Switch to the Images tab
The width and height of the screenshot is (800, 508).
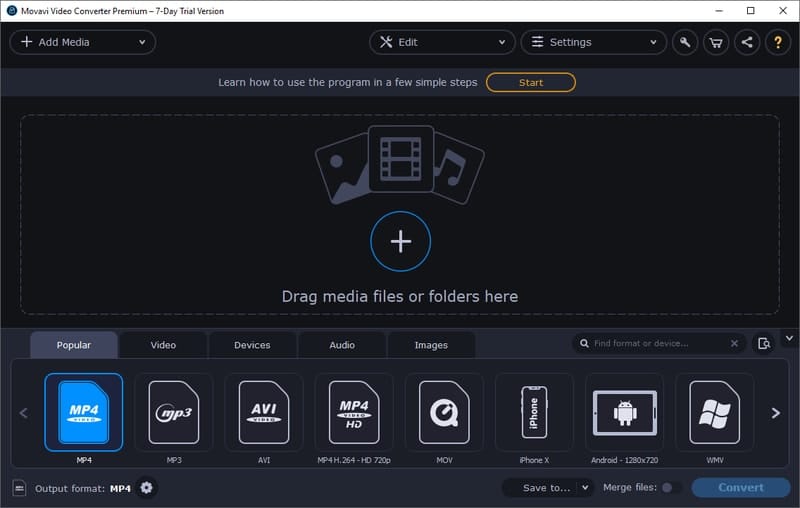pos(431,345)
